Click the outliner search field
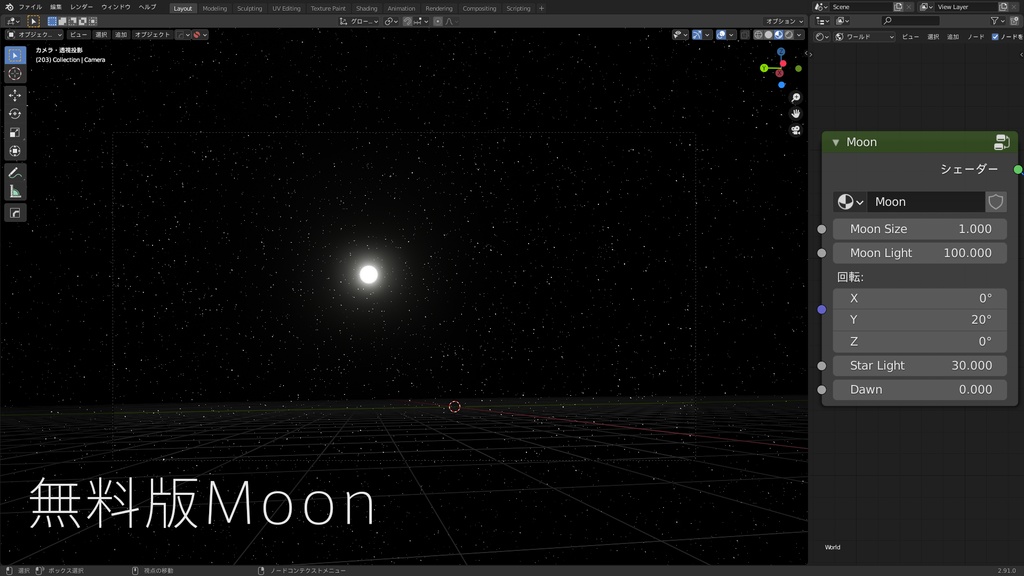This screenshot has height=576, width=1024. click(x=910, y=20)
